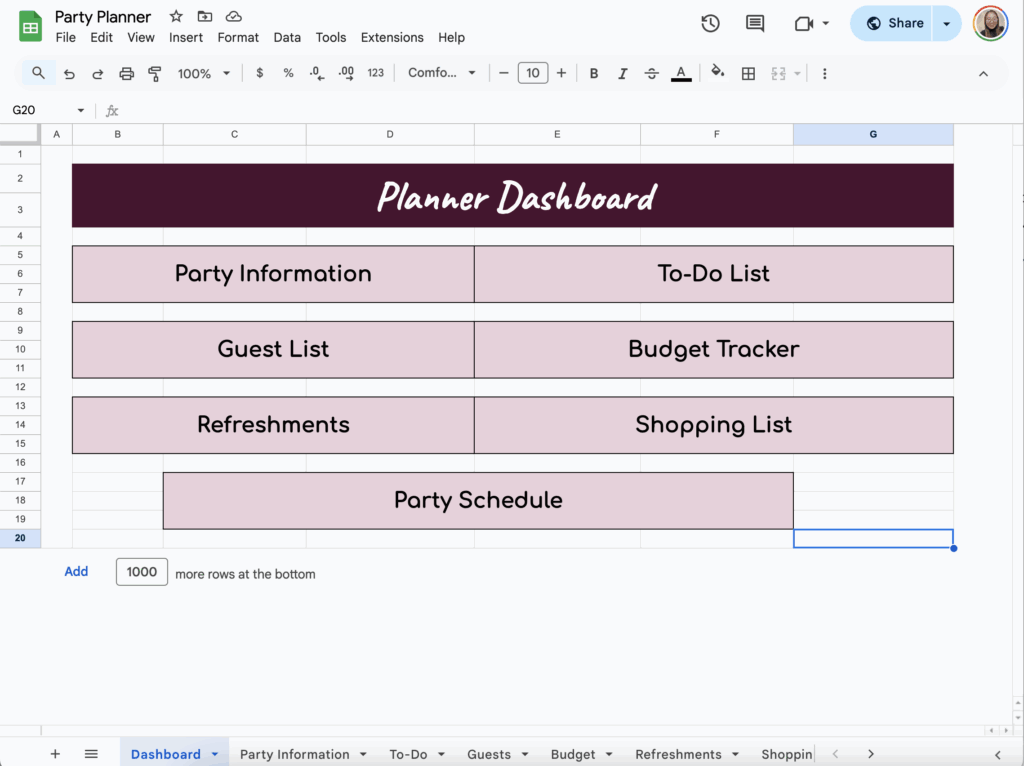This screenshot has height=766, width=1024.
Task: Decrease decimal places
Action: coord(318,72)
